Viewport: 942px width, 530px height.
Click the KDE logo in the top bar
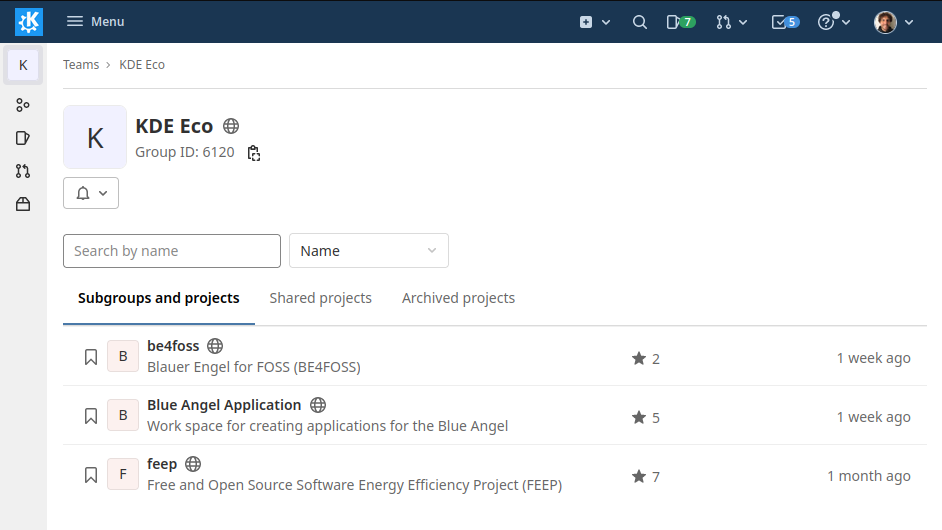coord(29,21)
